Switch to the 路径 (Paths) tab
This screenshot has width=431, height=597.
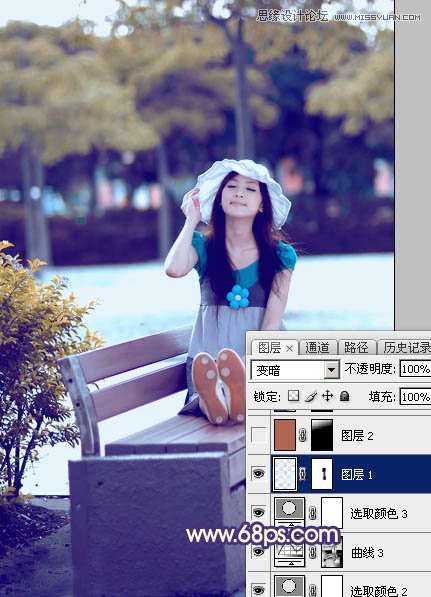point(356,347)
